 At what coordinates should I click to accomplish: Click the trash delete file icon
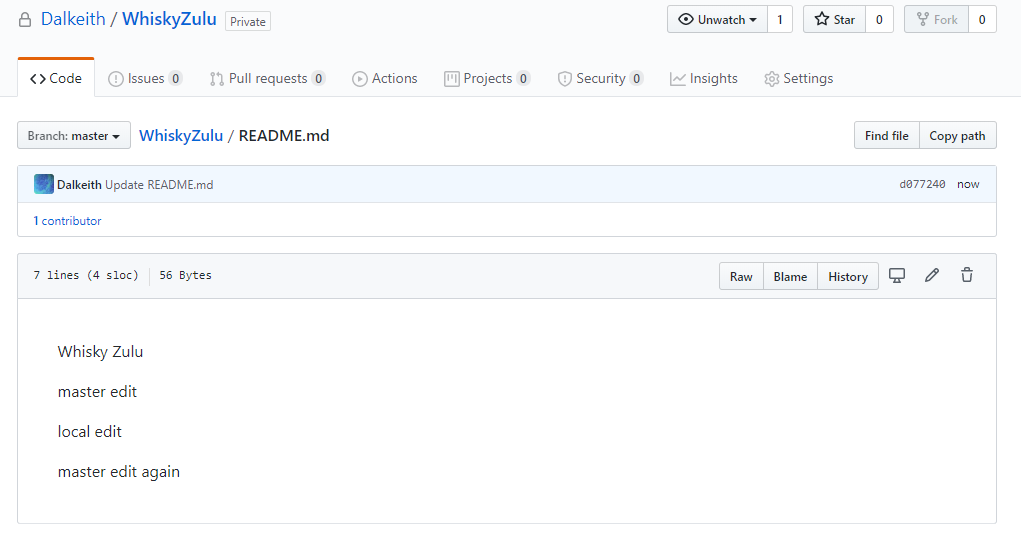pos(967,275)
